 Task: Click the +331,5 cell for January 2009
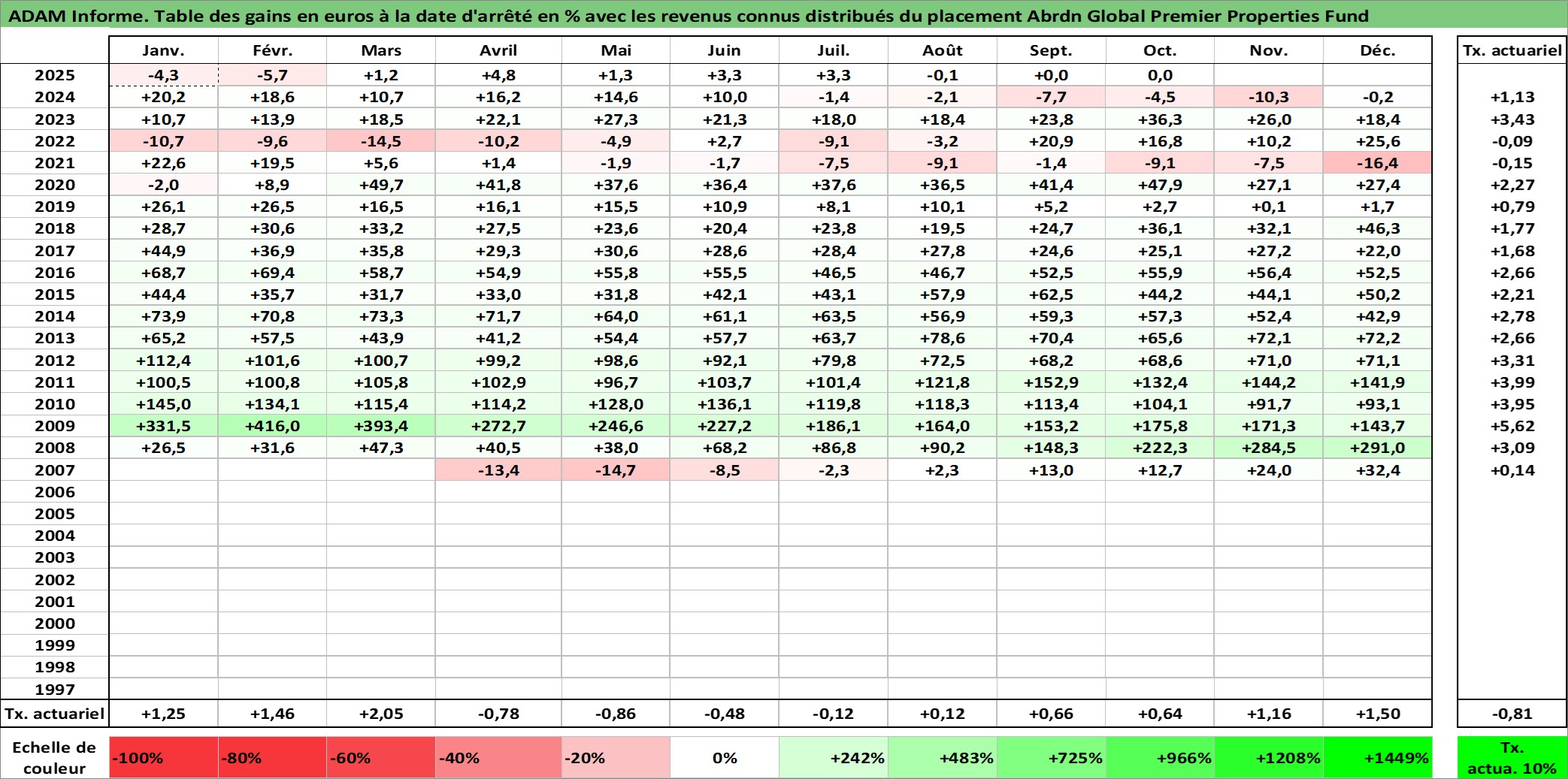click(164, 426)
